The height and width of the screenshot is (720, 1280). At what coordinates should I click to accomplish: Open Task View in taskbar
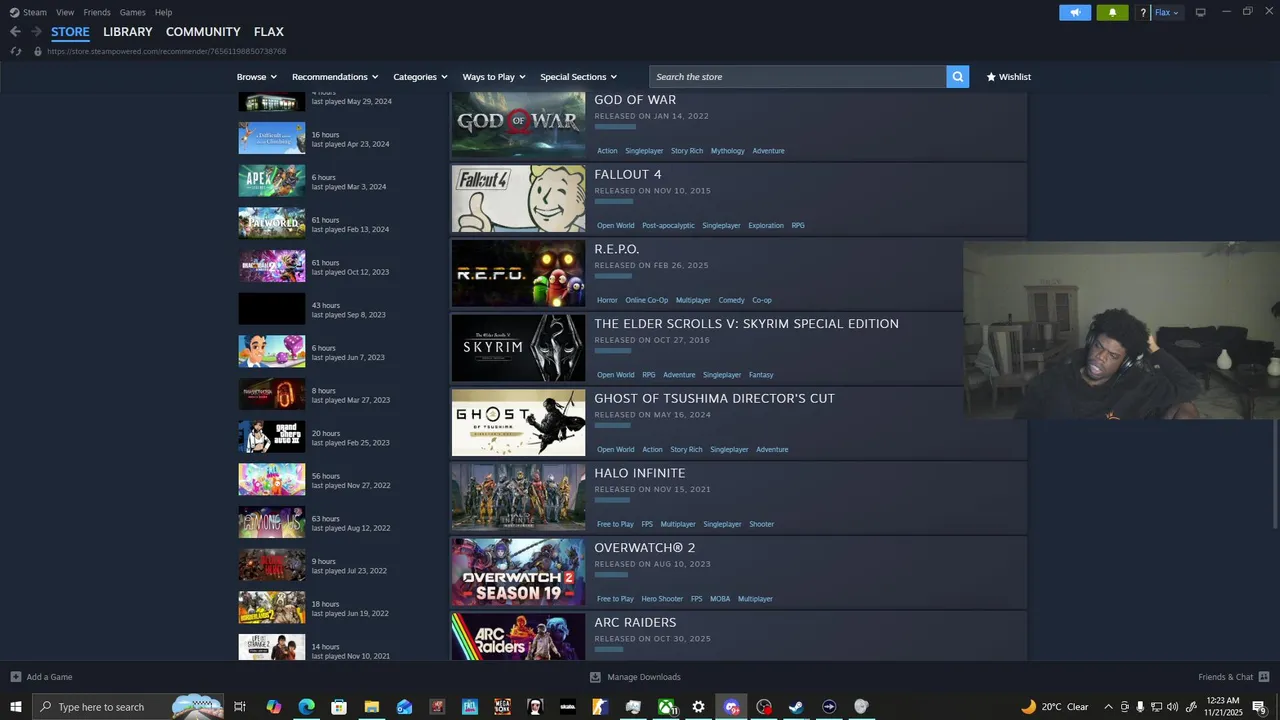pos(240,707)
